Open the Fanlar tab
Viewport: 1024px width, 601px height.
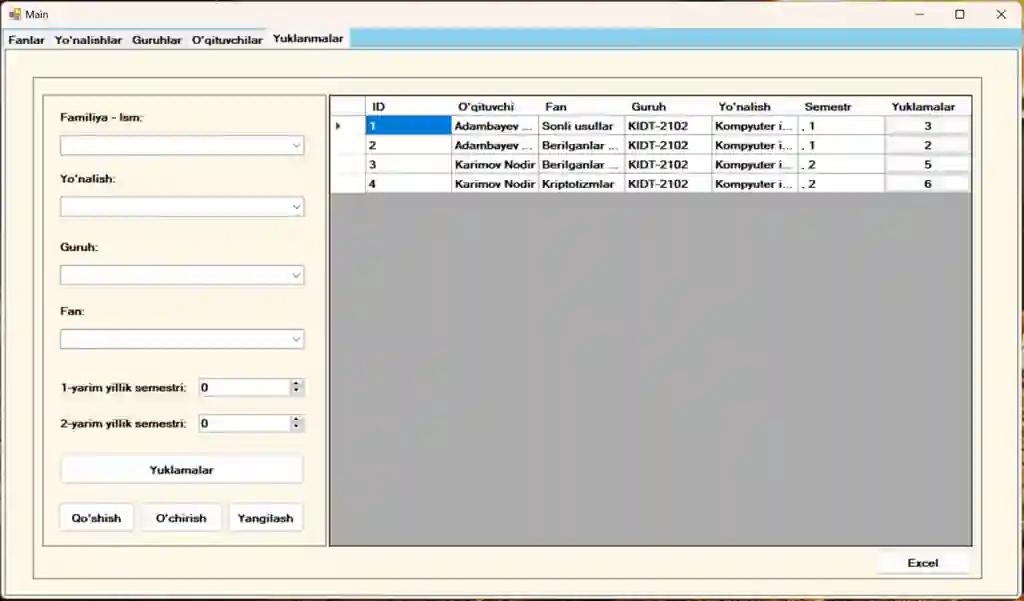(27, 40)
